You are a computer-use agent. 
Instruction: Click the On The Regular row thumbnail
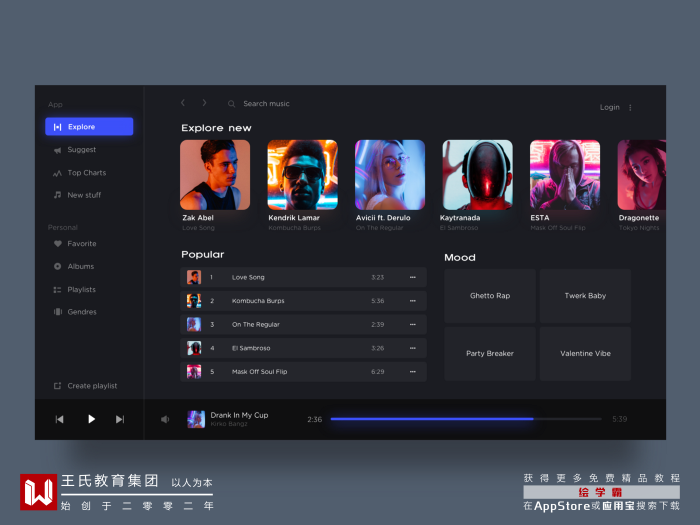coord(194,325)
